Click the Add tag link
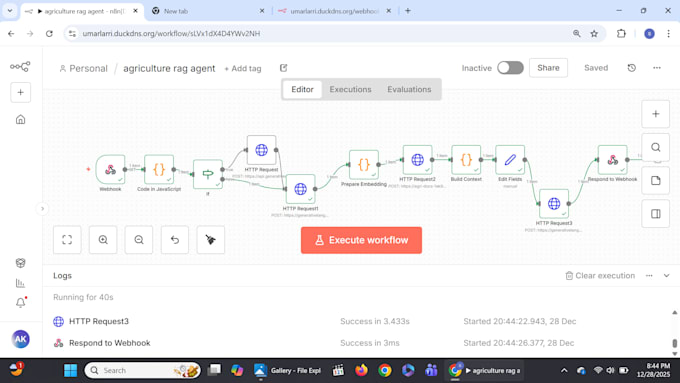This screenshot has height=383, width=680. point(243,69)
